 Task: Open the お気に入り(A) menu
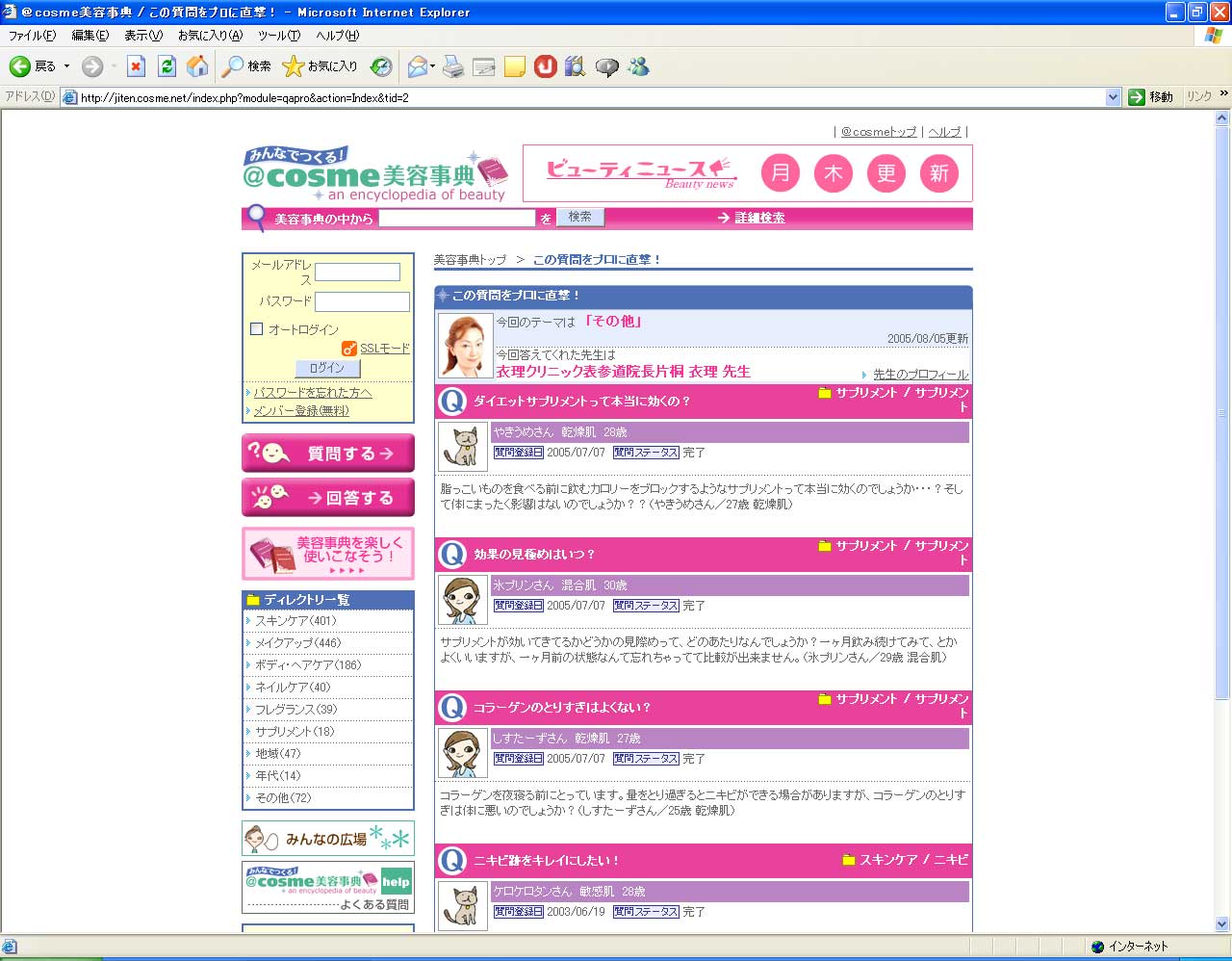point(210,36)
